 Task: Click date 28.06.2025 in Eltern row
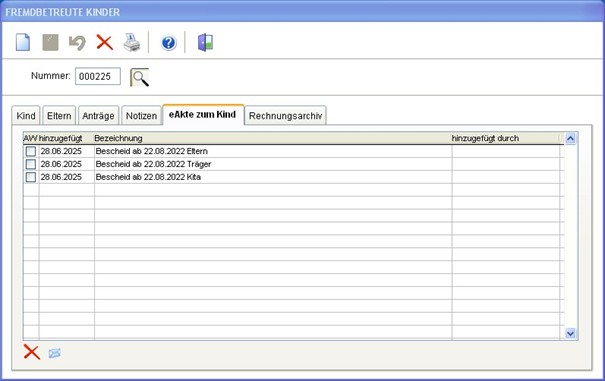[x=61, y=151]
